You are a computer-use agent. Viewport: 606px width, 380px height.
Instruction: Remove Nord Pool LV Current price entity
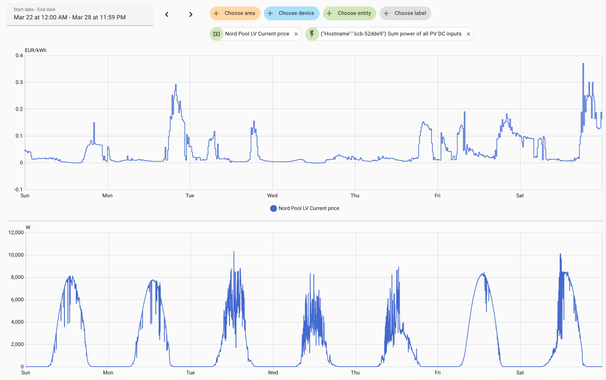296,34
